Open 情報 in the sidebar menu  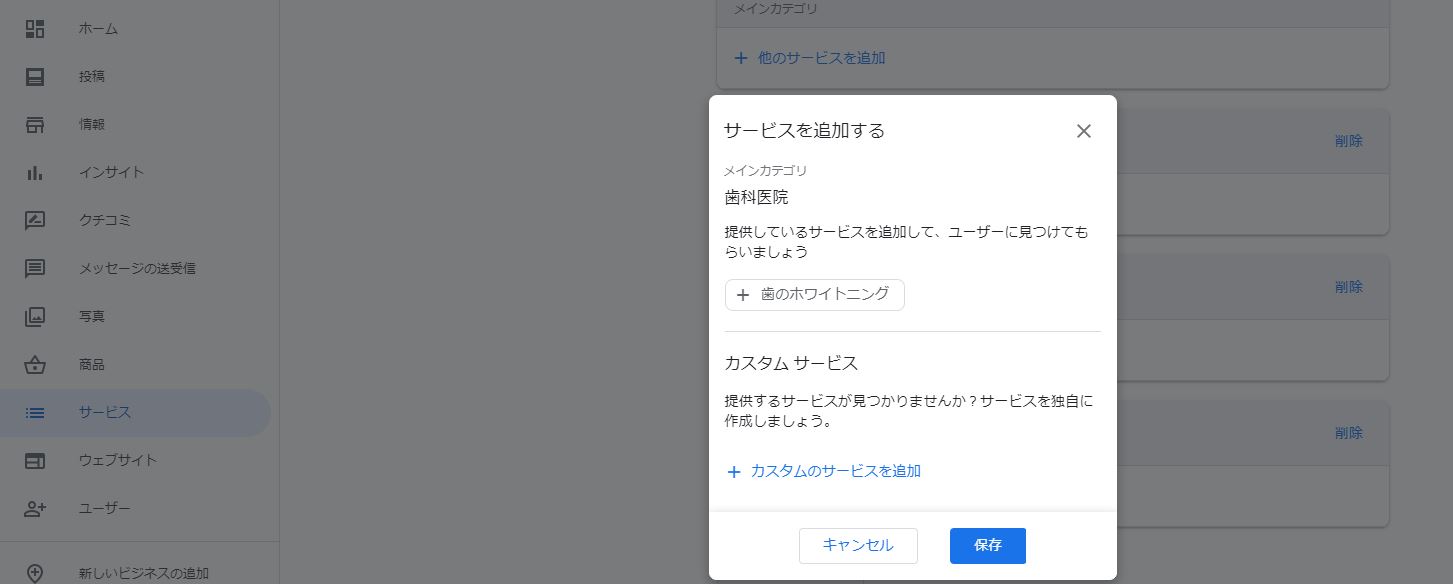[92, 124]
